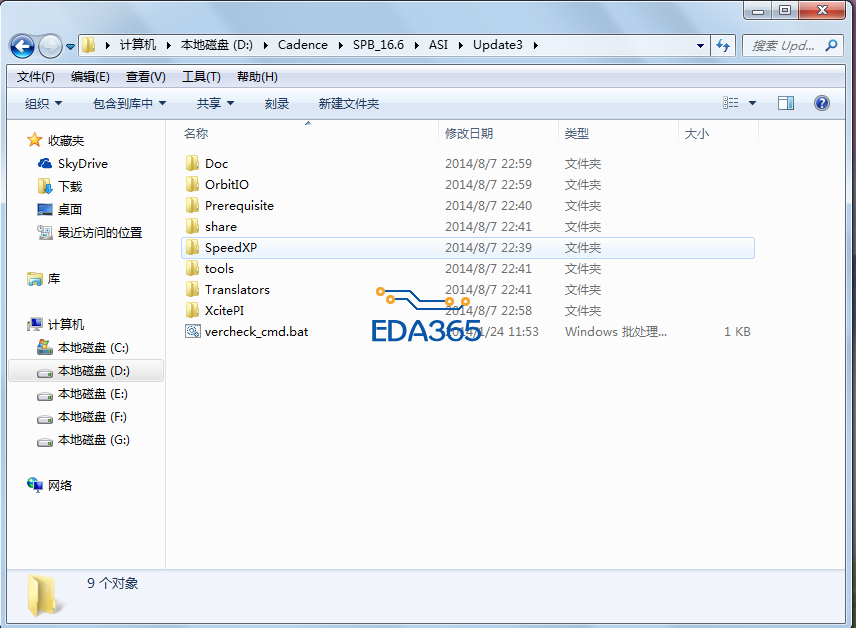The image size is (856, 628).
Task: Click the Refresh button beside the address bar
Action: pos(723,45)
